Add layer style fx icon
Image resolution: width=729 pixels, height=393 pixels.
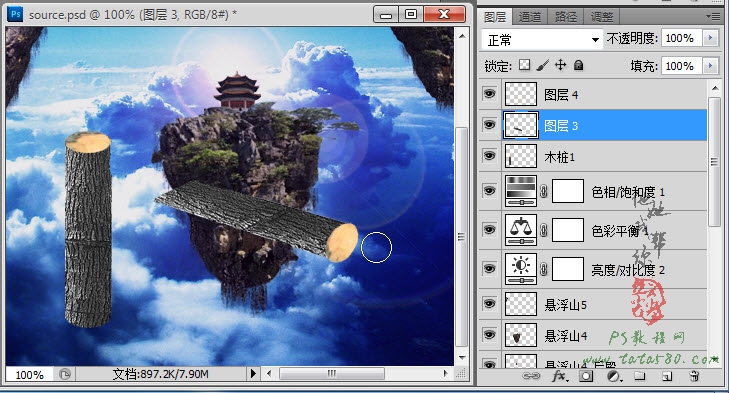point(559,376)
